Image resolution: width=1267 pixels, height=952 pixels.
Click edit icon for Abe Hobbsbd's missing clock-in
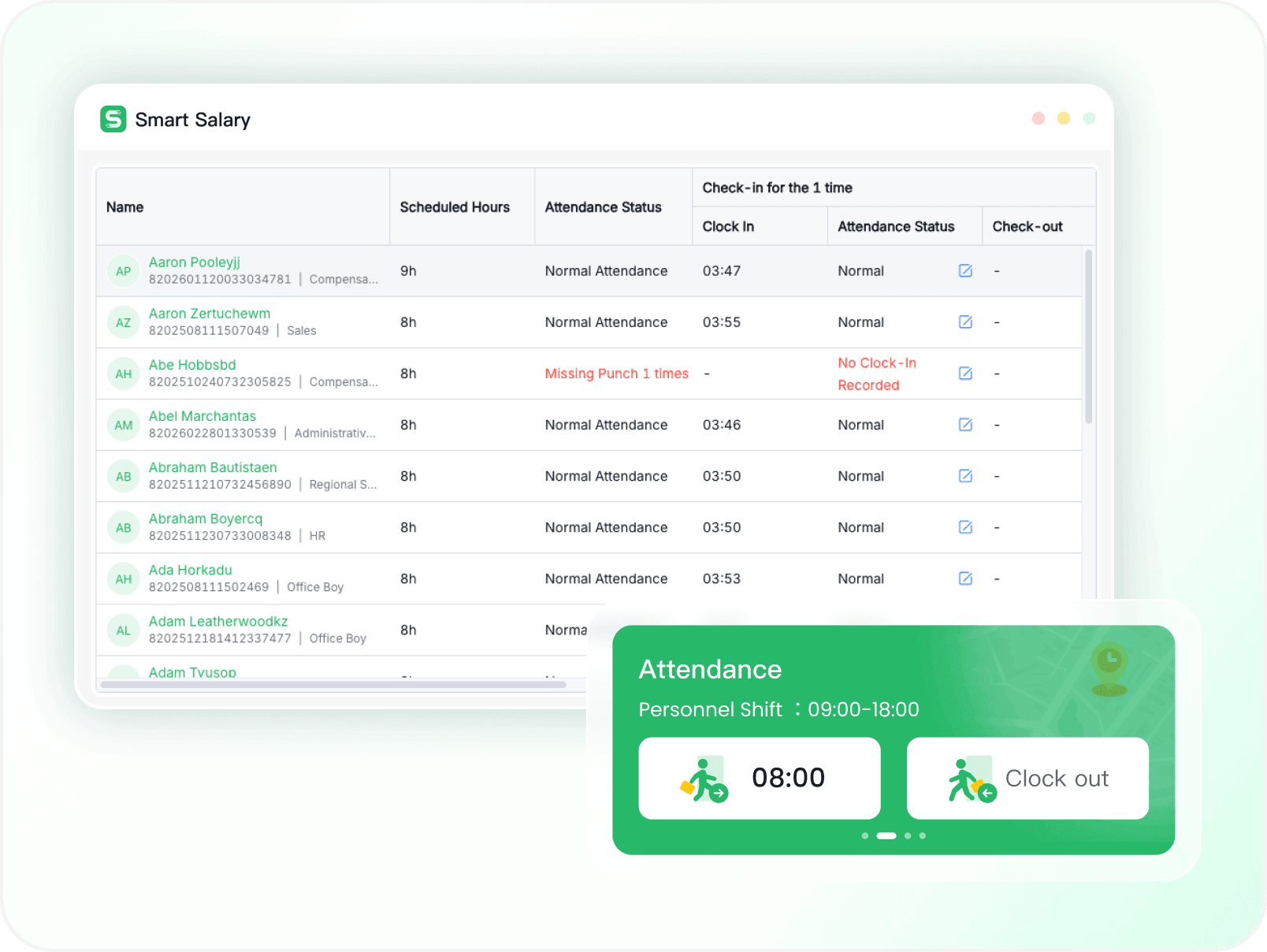click(965, 374)
